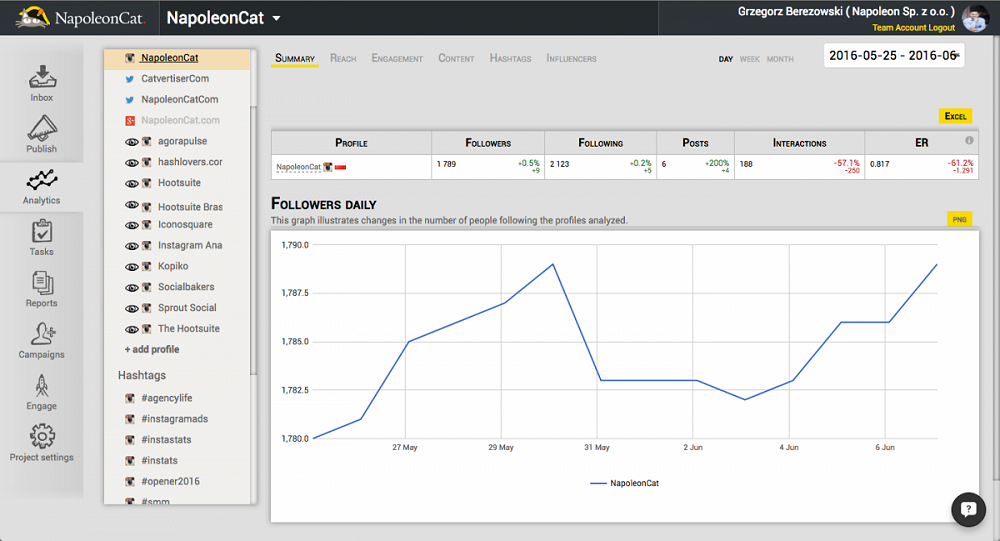Click the Followers column header
The width and height of the screenshot is (1000, 541).
[488, 144]
